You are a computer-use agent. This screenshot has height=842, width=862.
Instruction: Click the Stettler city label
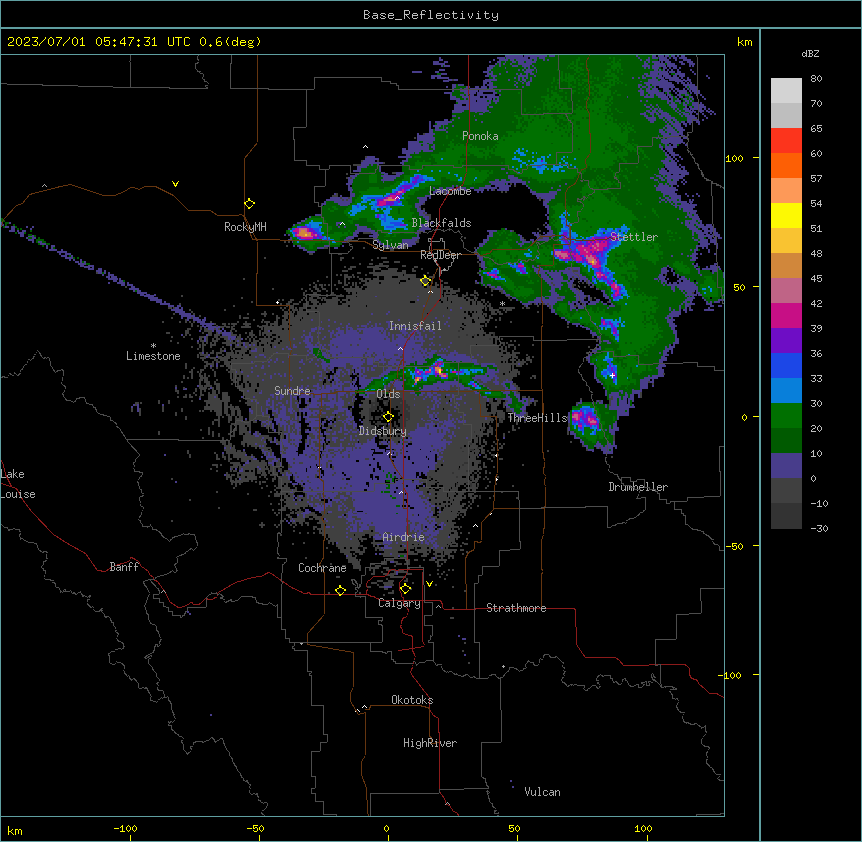tap(634, 237)
